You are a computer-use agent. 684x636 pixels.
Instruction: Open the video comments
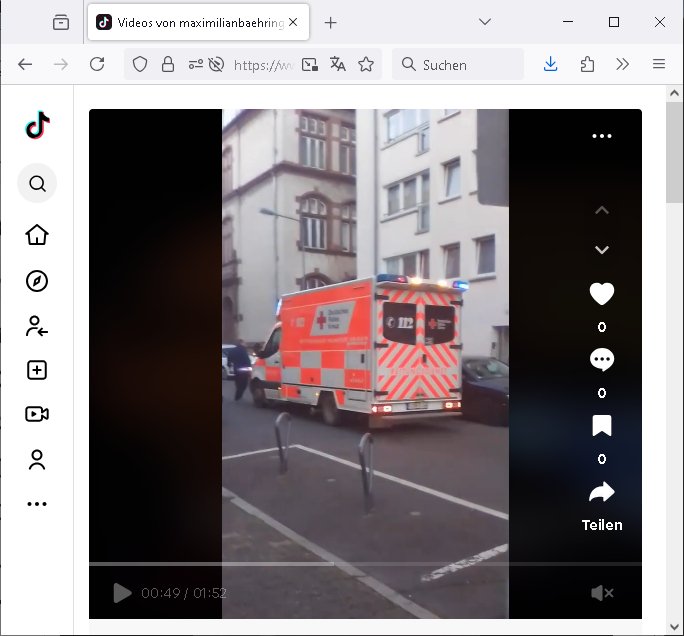pyautogui.click(x=601, y=360)
